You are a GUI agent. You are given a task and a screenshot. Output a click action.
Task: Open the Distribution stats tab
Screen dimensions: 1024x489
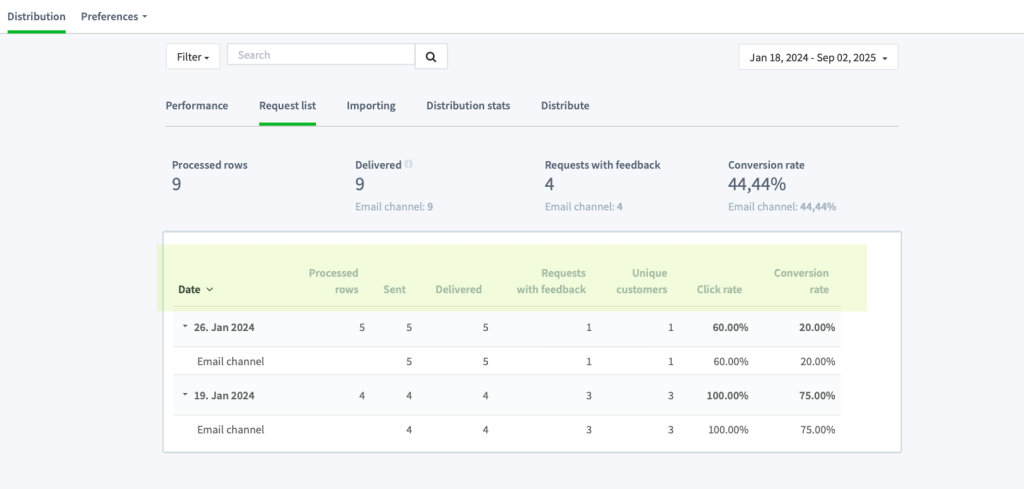point(468,105)
